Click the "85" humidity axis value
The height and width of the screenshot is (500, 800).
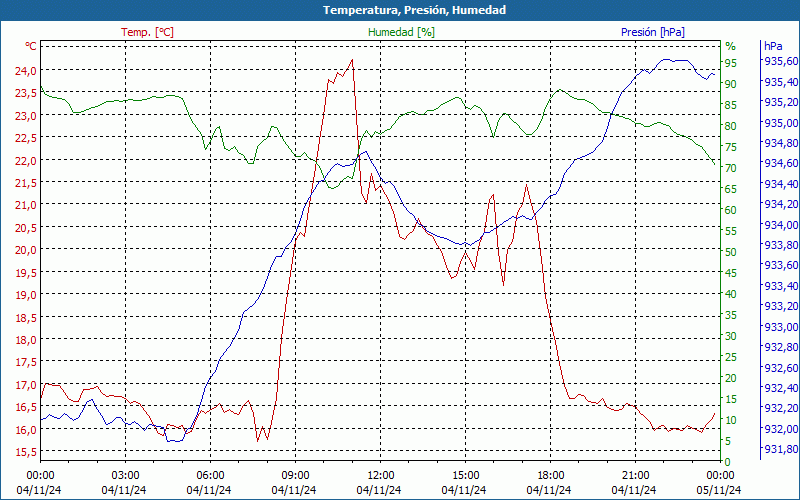point(731,105)
